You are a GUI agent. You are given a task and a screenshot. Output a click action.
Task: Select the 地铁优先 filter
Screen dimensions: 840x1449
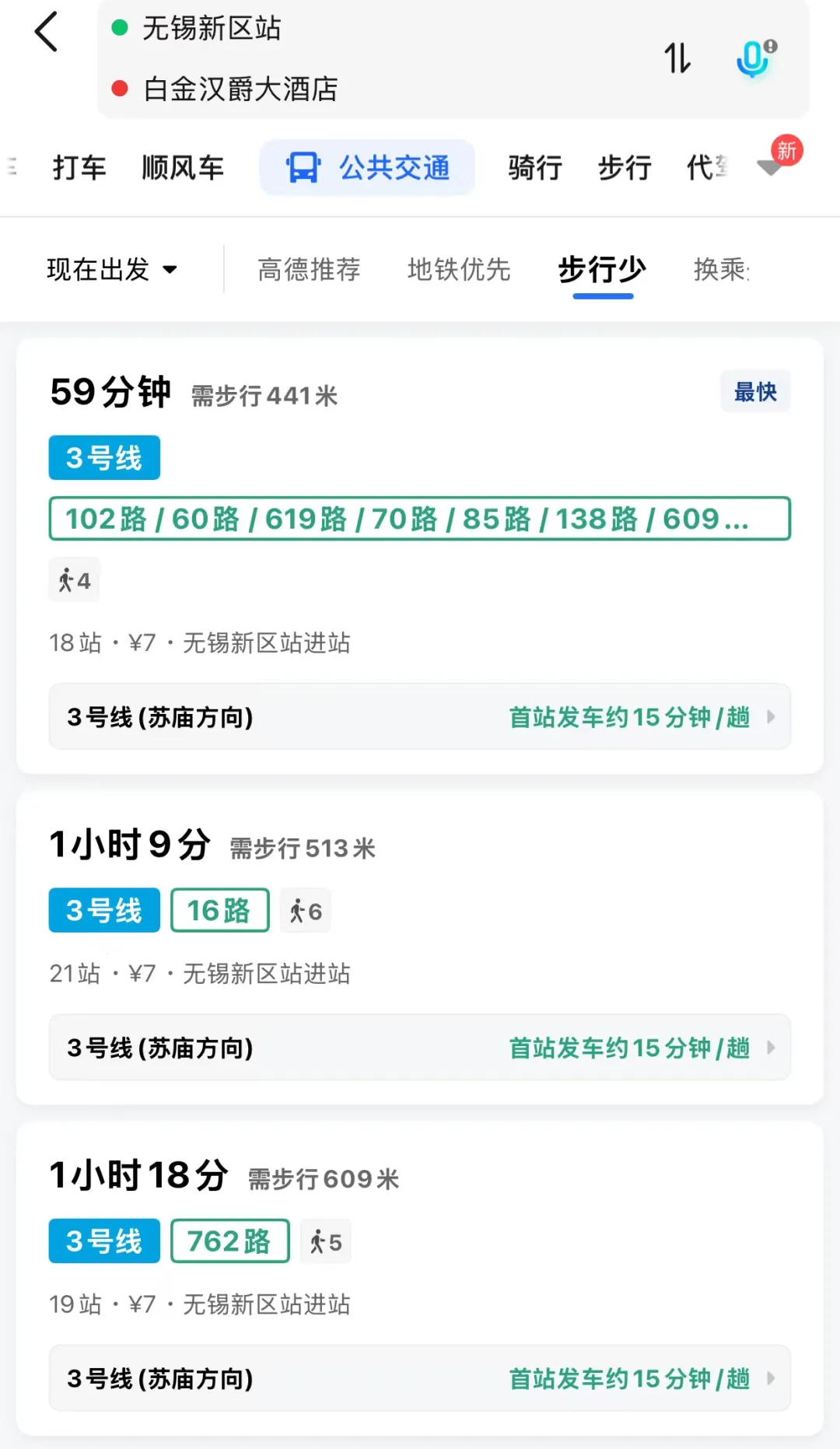[x=459, y=269]
